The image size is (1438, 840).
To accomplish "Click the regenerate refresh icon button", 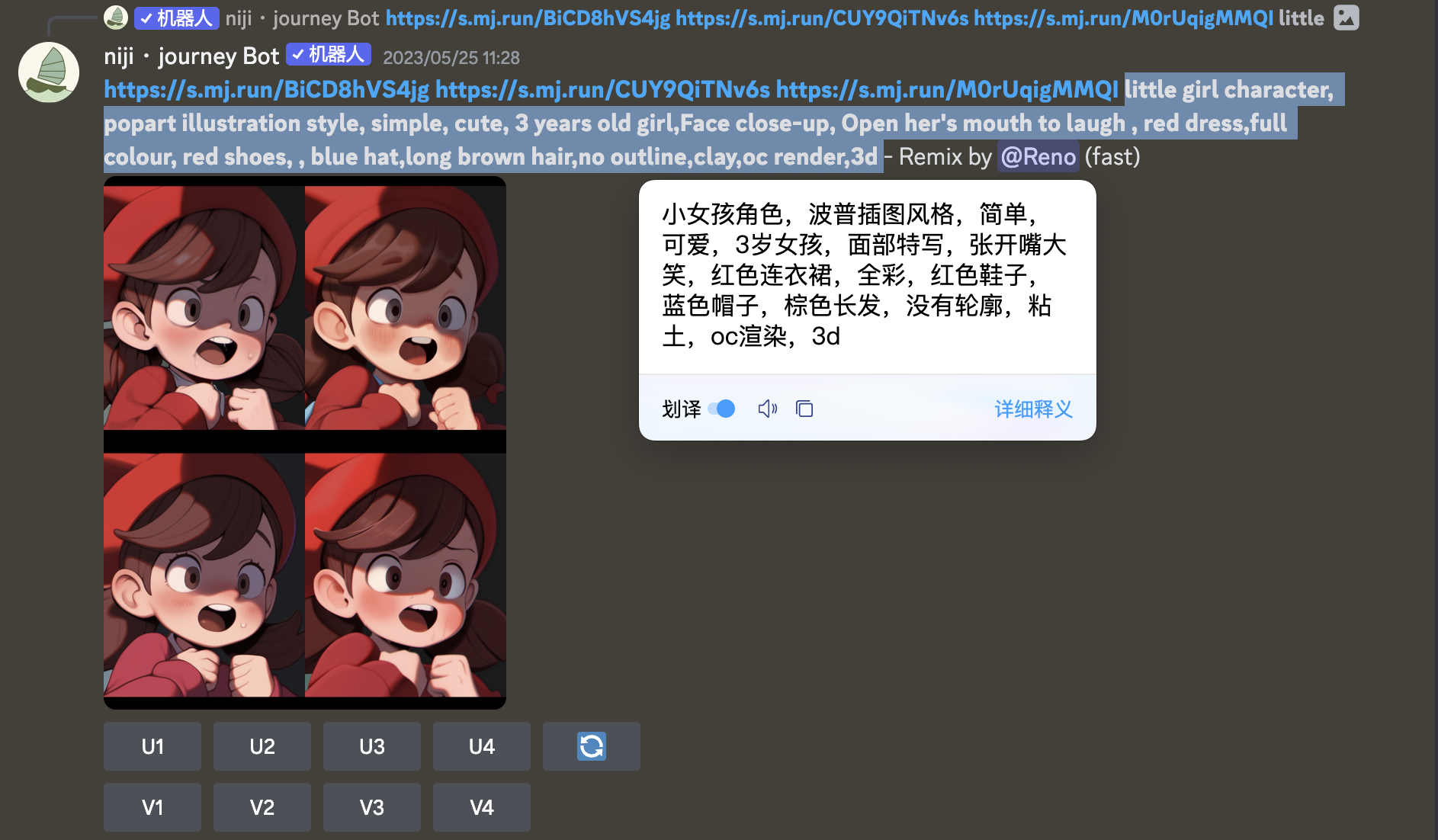I will coord(591,746).
